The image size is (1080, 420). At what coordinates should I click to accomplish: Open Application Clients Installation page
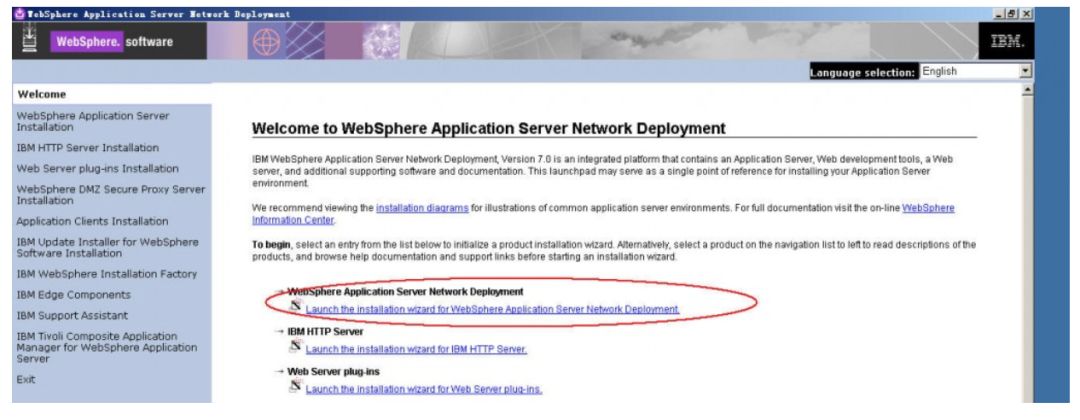(92, 222)
